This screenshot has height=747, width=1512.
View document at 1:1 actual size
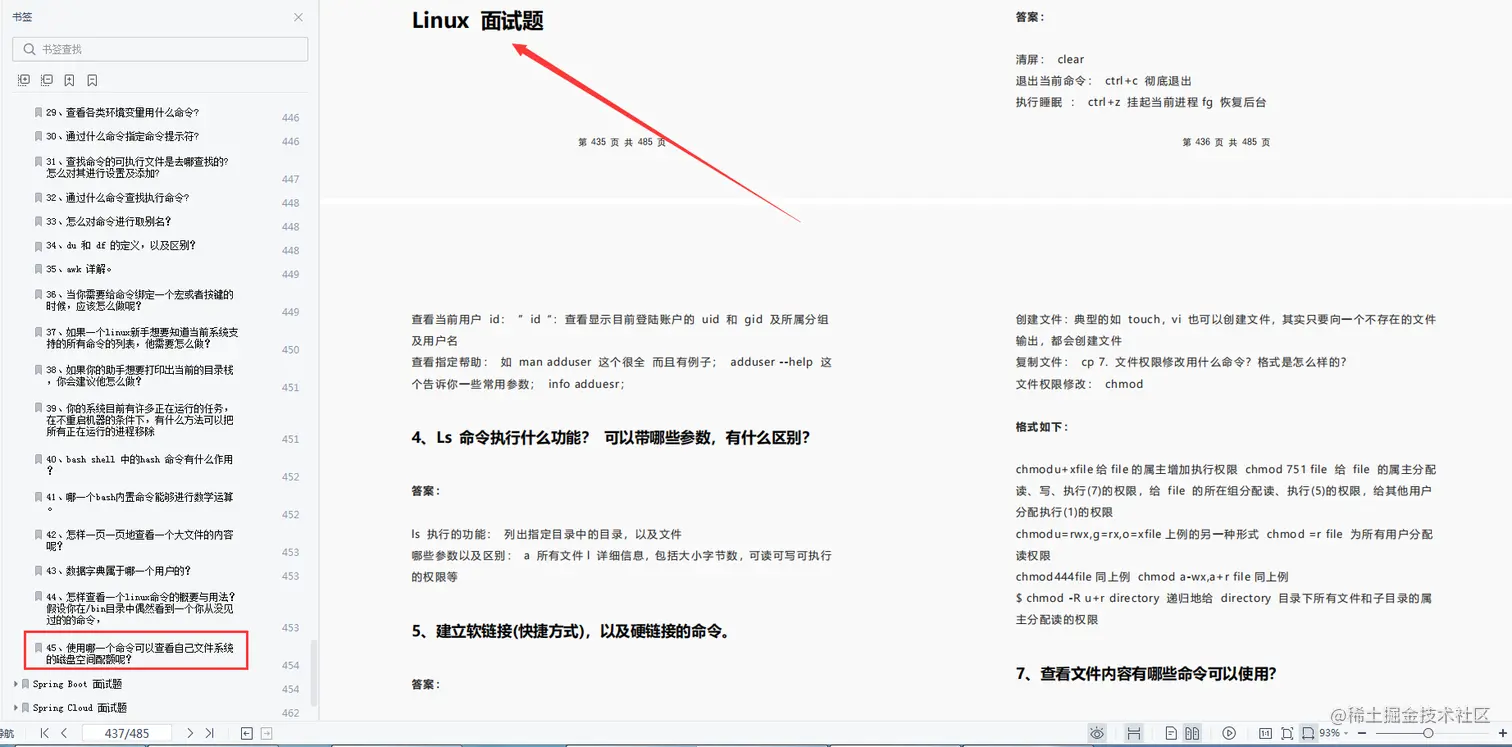(1267, 733)
